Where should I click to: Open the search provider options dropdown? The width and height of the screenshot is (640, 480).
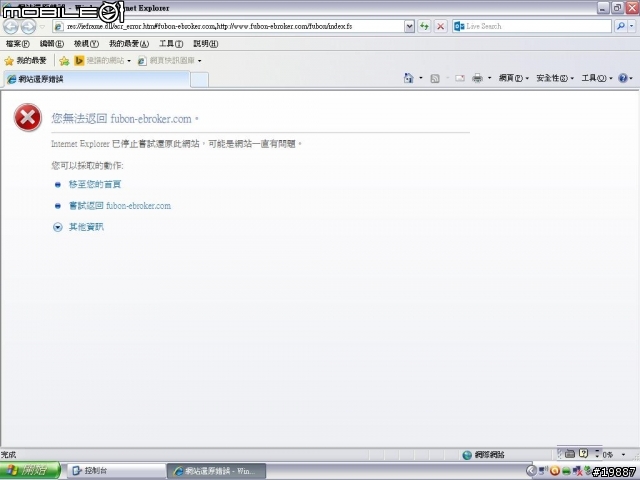click(632, 27)
